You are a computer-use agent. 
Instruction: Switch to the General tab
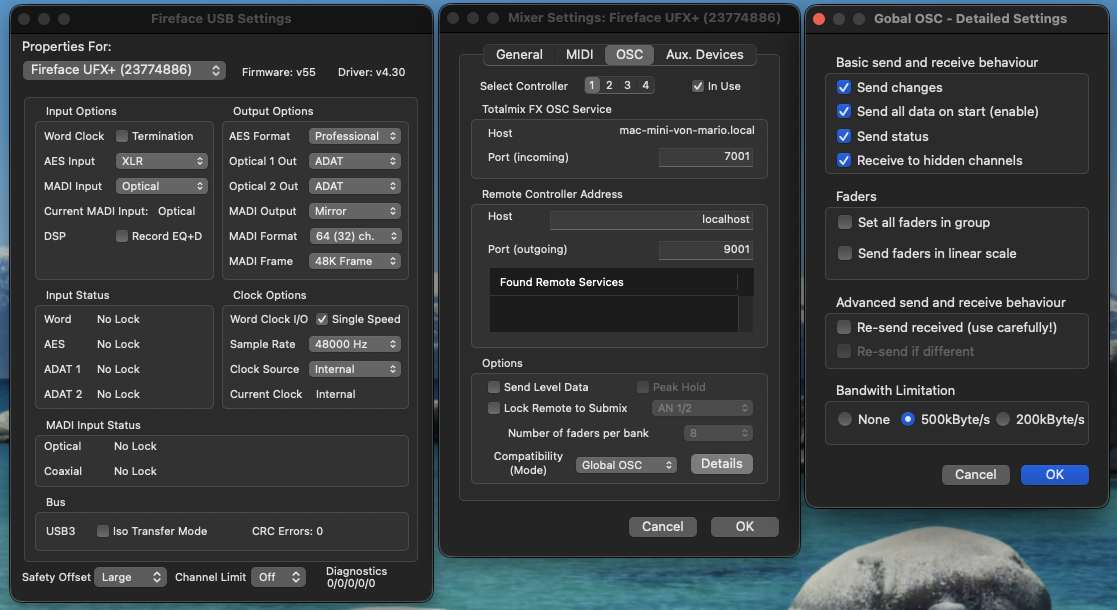519,54
